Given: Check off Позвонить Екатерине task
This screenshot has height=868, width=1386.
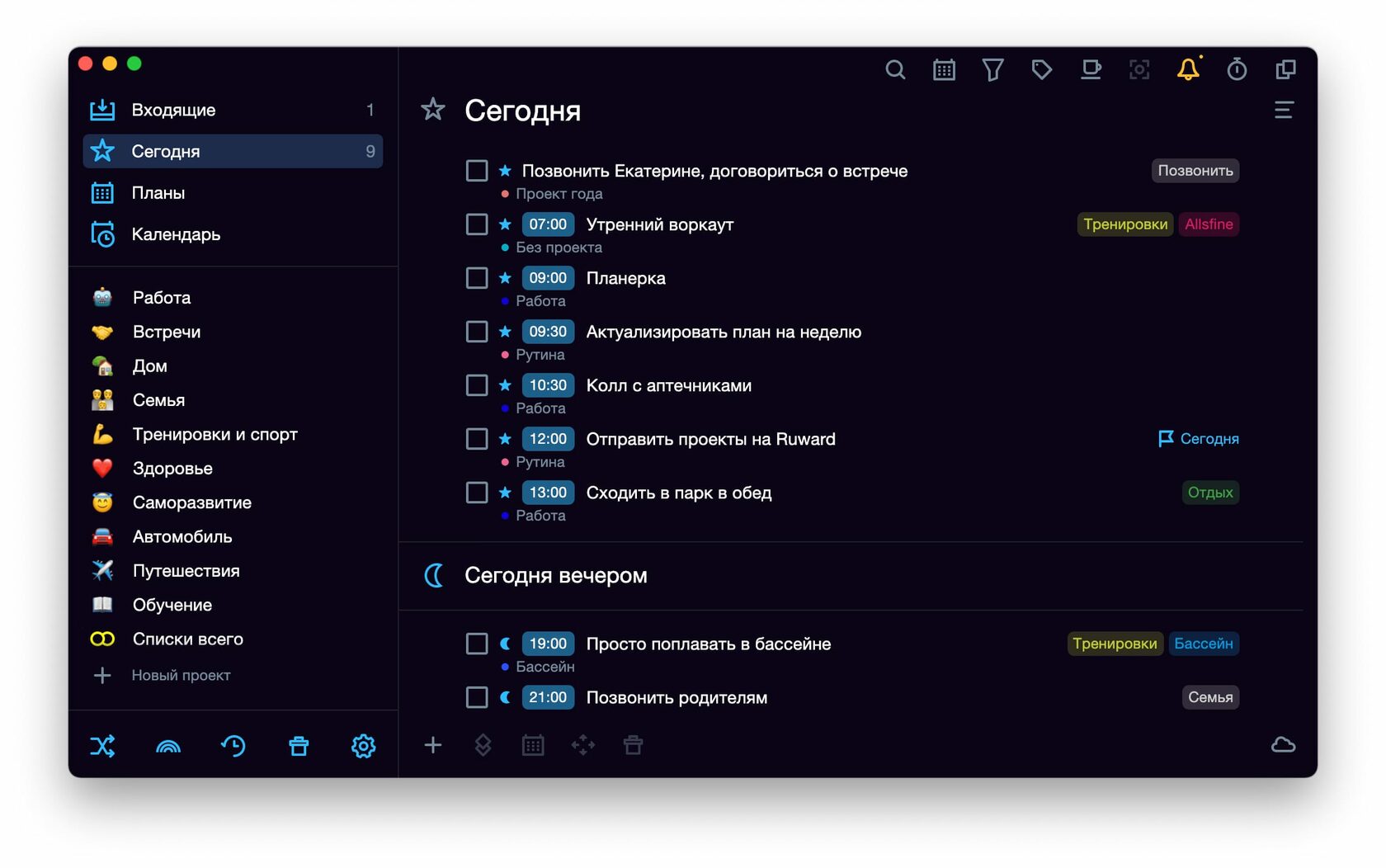Looking at the screenshot, I should [x=477, y=171].
